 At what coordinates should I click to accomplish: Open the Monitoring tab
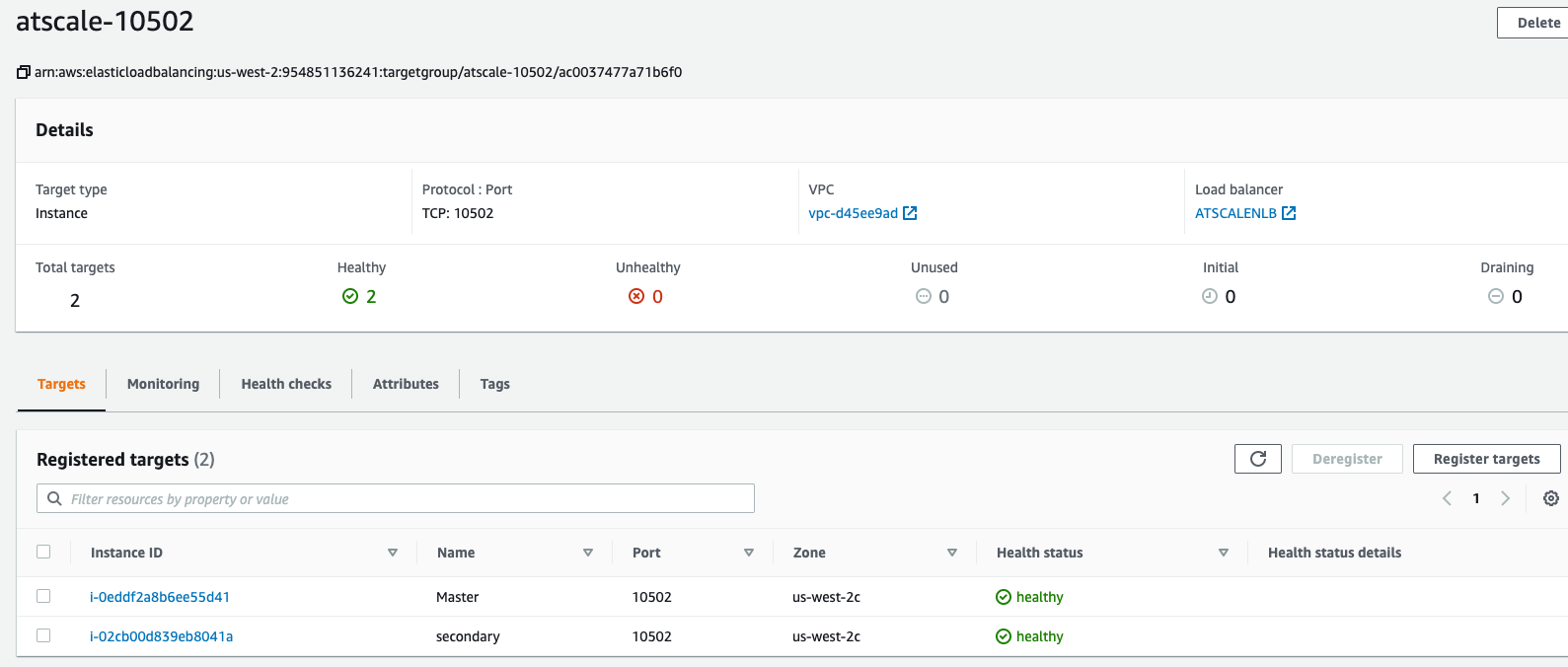pos(163,384)
